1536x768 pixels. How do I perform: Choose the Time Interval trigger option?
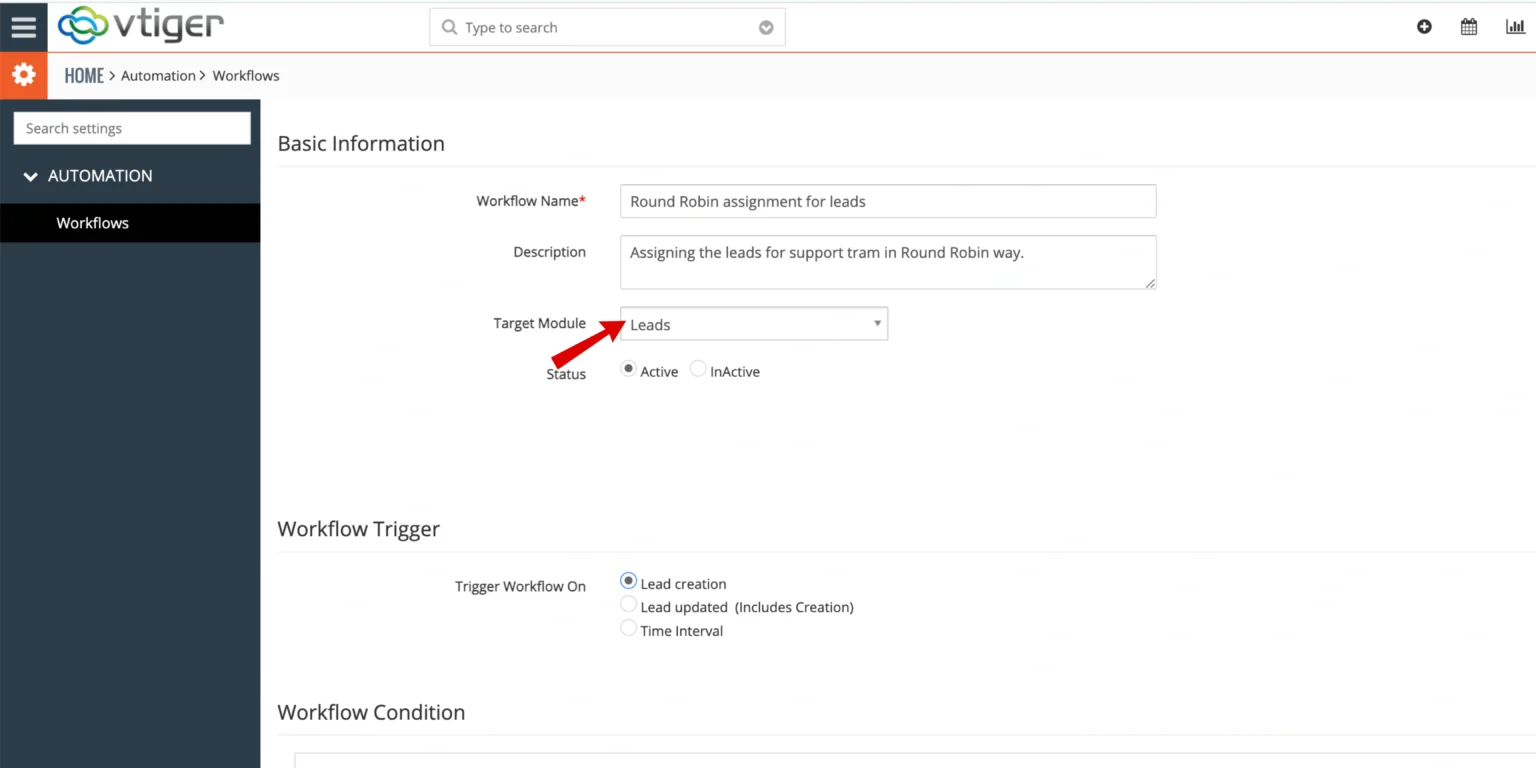[628, 627]
